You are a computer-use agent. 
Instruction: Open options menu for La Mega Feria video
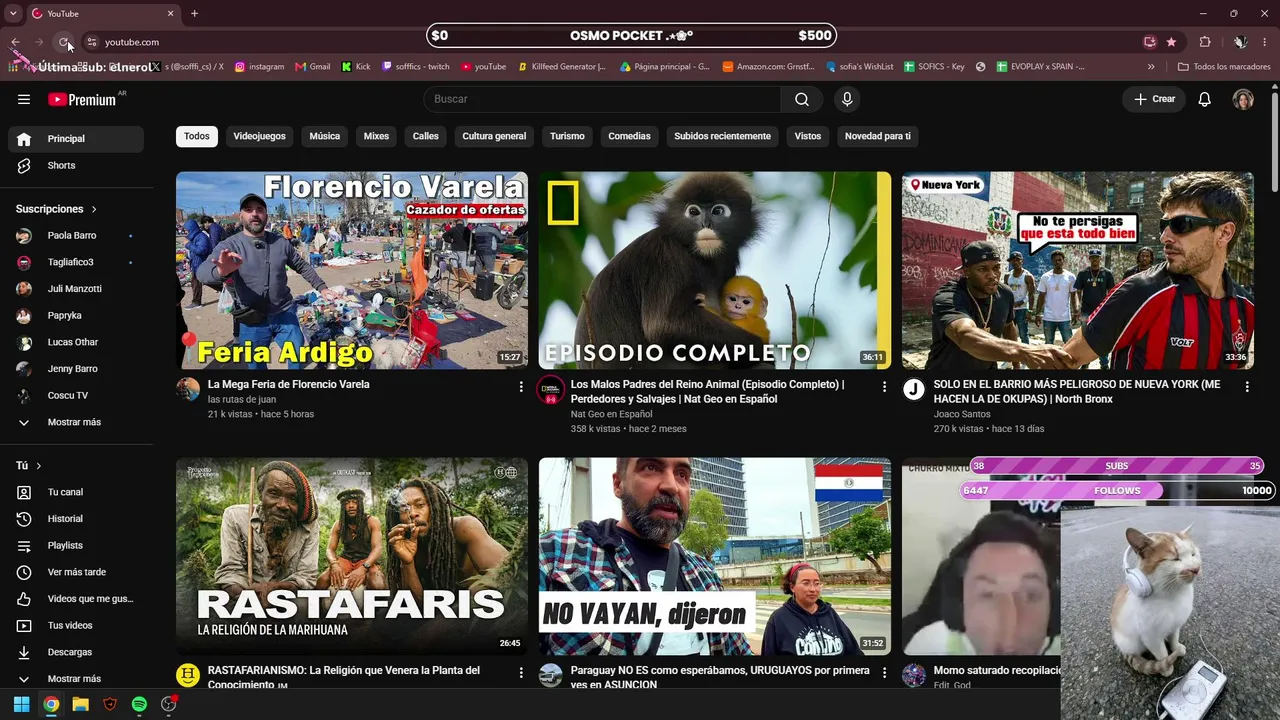[520, 386]
